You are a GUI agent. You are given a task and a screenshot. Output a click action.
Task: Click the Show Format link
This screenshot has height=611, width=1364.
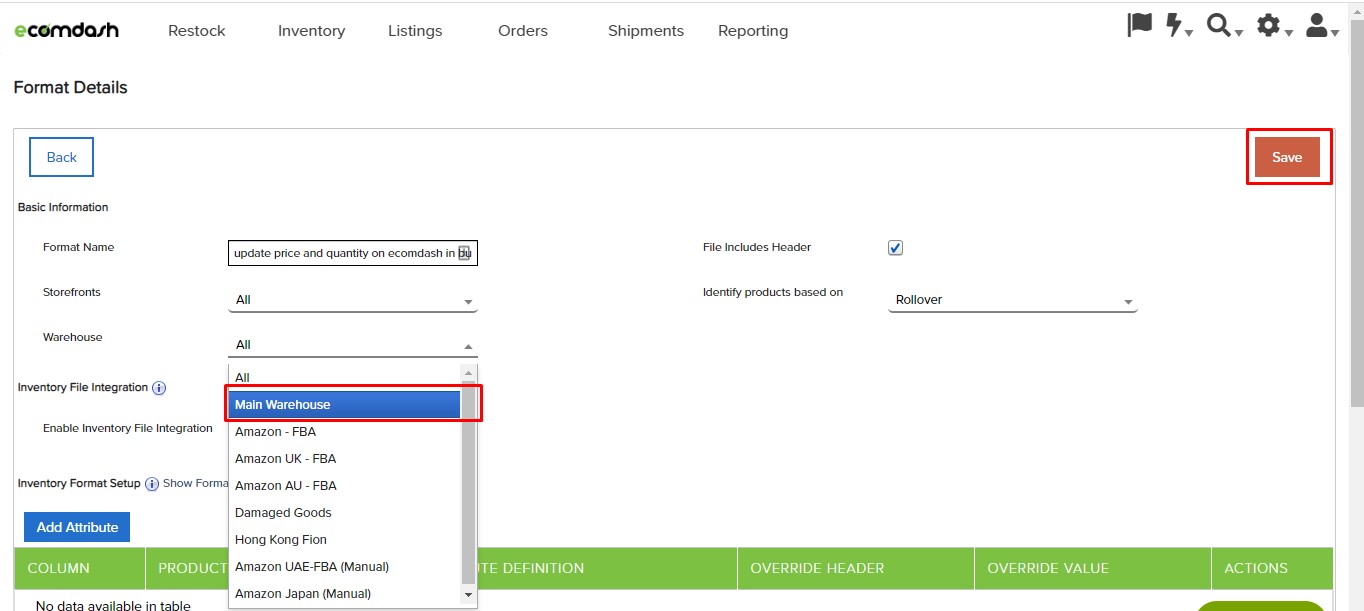point(196,484)
